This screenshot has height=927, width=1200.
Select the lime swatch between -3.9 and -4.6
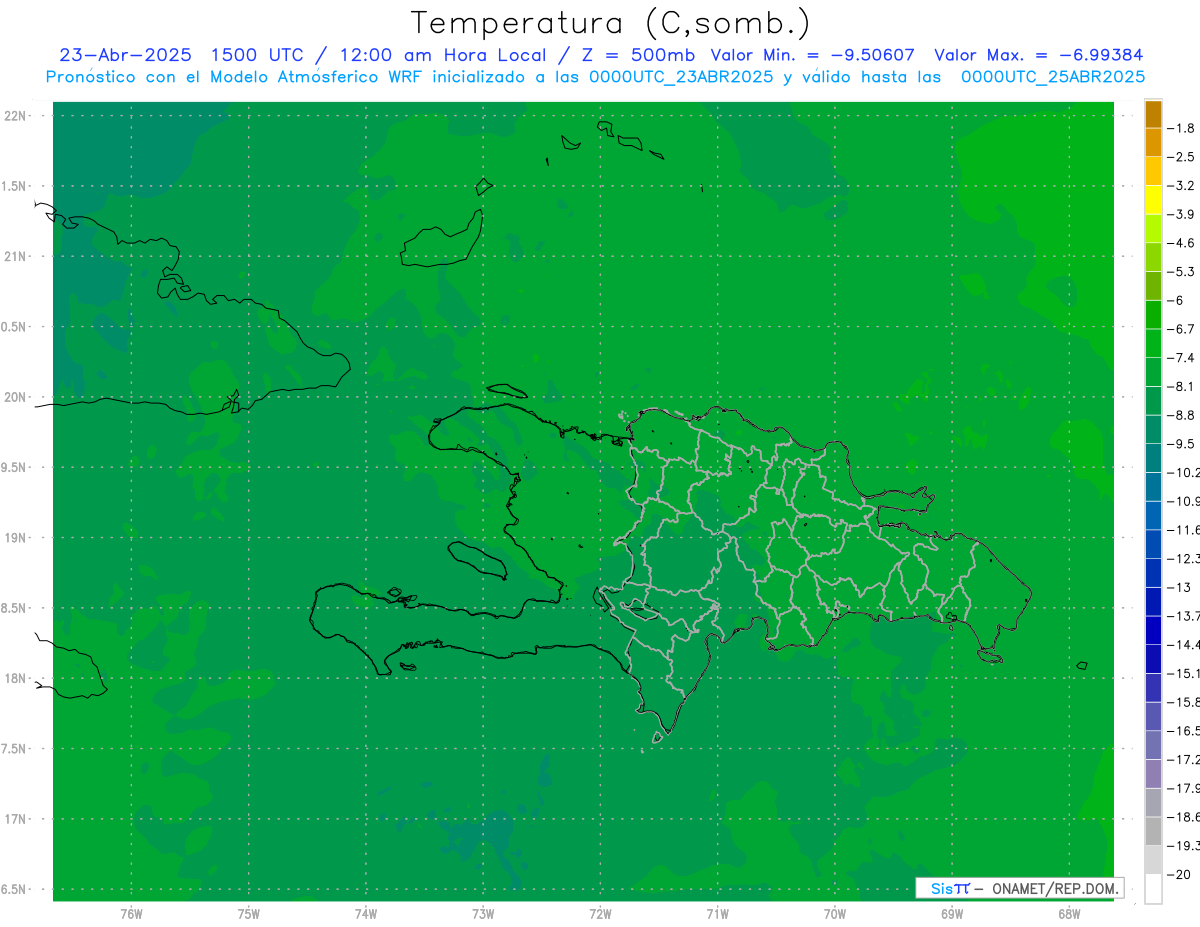(x=1153, y=229)
